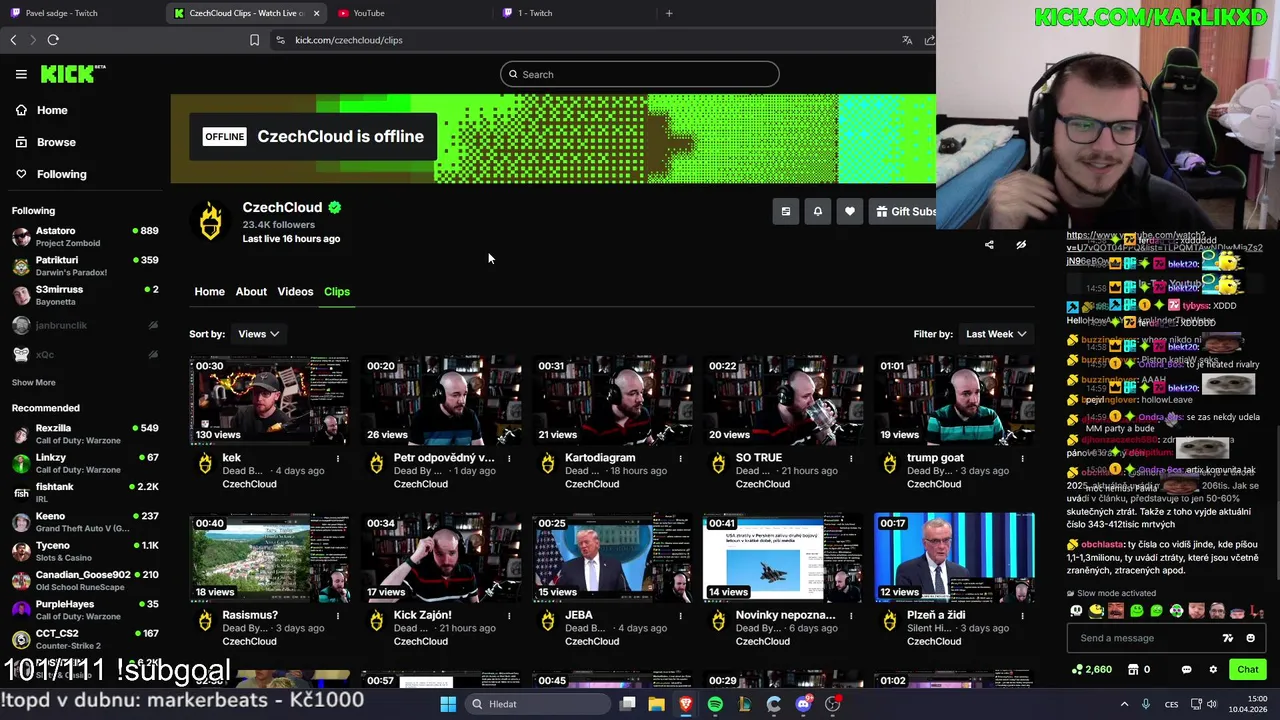Screen dimensions: 1280x720
Task: Open chat settings gear icon
Action: (x=1213, y=669)
